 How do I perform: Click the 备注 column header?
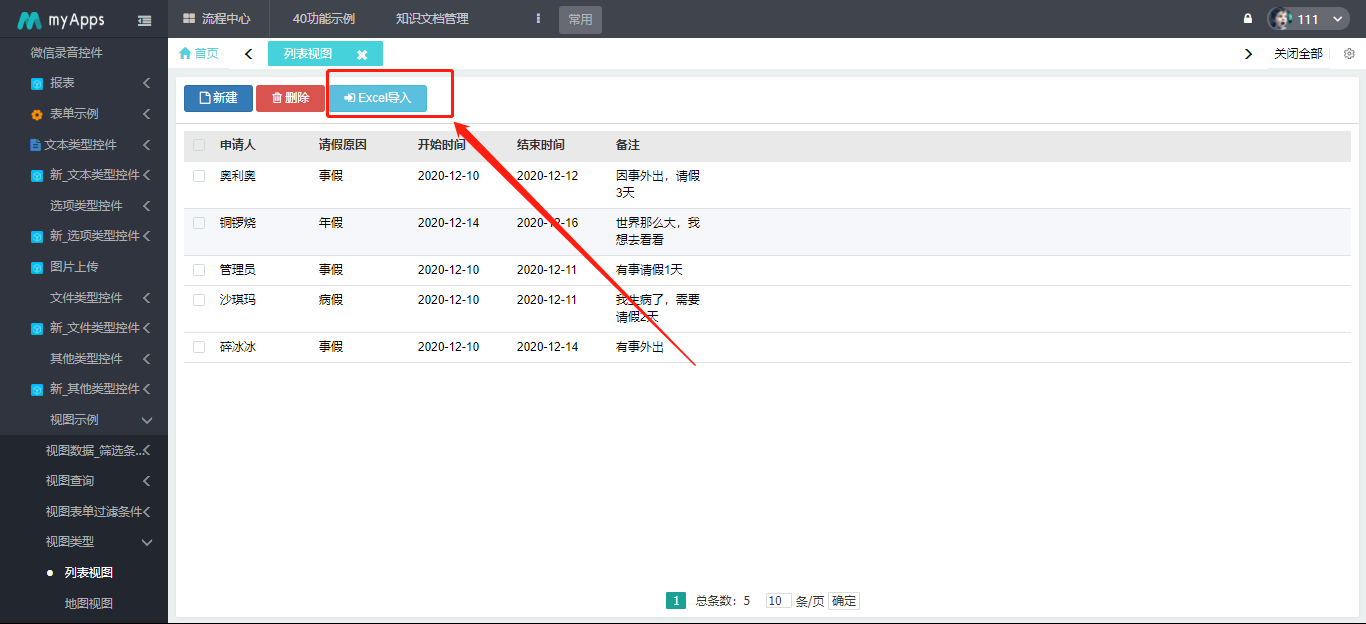[x=628, y=145]
